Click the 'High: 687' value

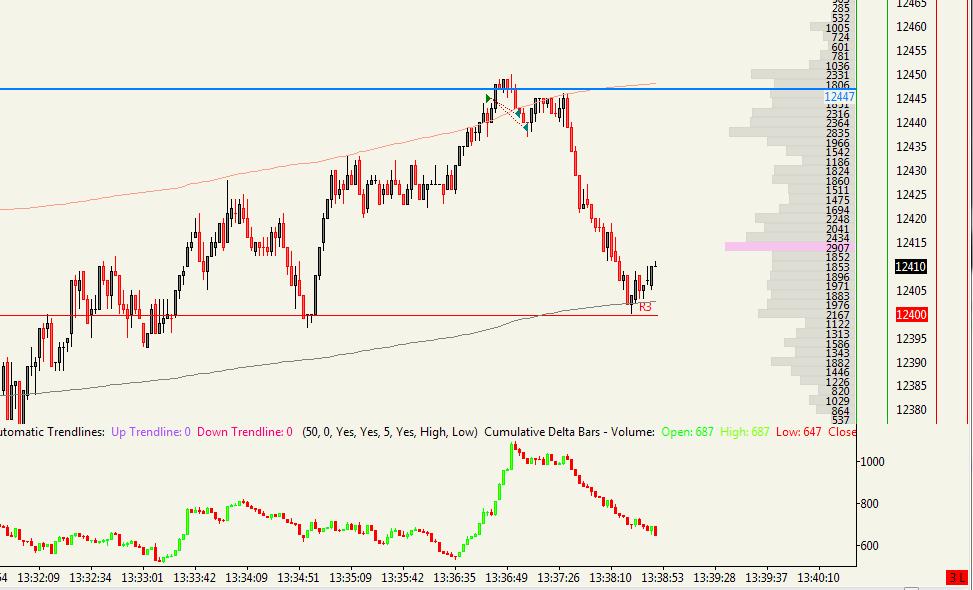click(x=744, y=432)
